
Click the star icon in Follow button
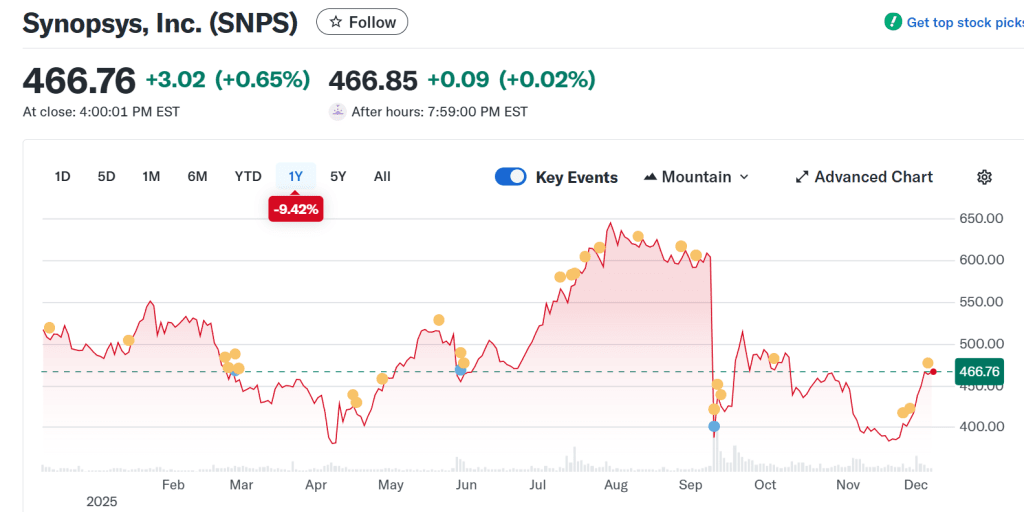click(336, 22)
